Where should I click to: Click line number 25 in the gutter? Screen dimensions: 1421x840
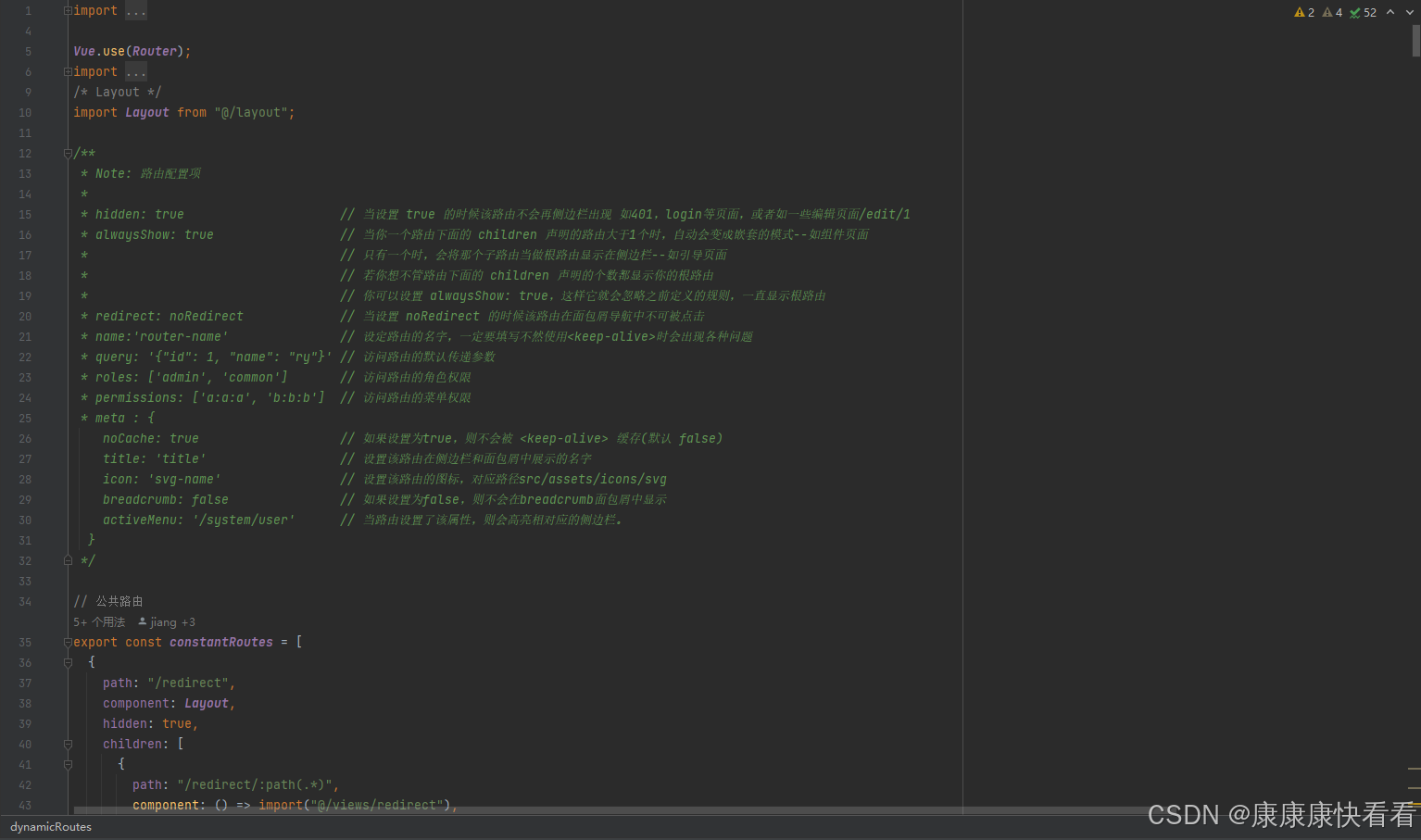[25, 419]
